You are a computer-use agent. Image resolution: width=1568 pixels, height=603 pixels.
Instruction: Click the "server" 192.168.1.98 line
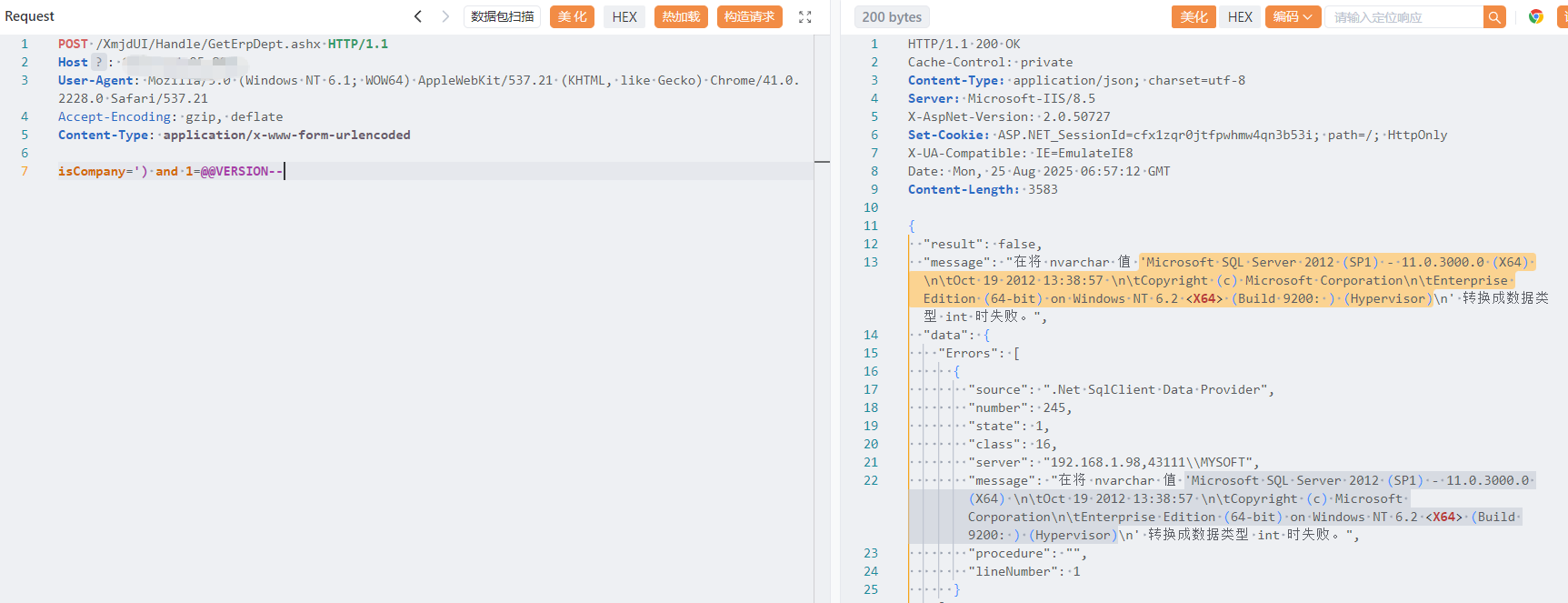pos(1114,462)
